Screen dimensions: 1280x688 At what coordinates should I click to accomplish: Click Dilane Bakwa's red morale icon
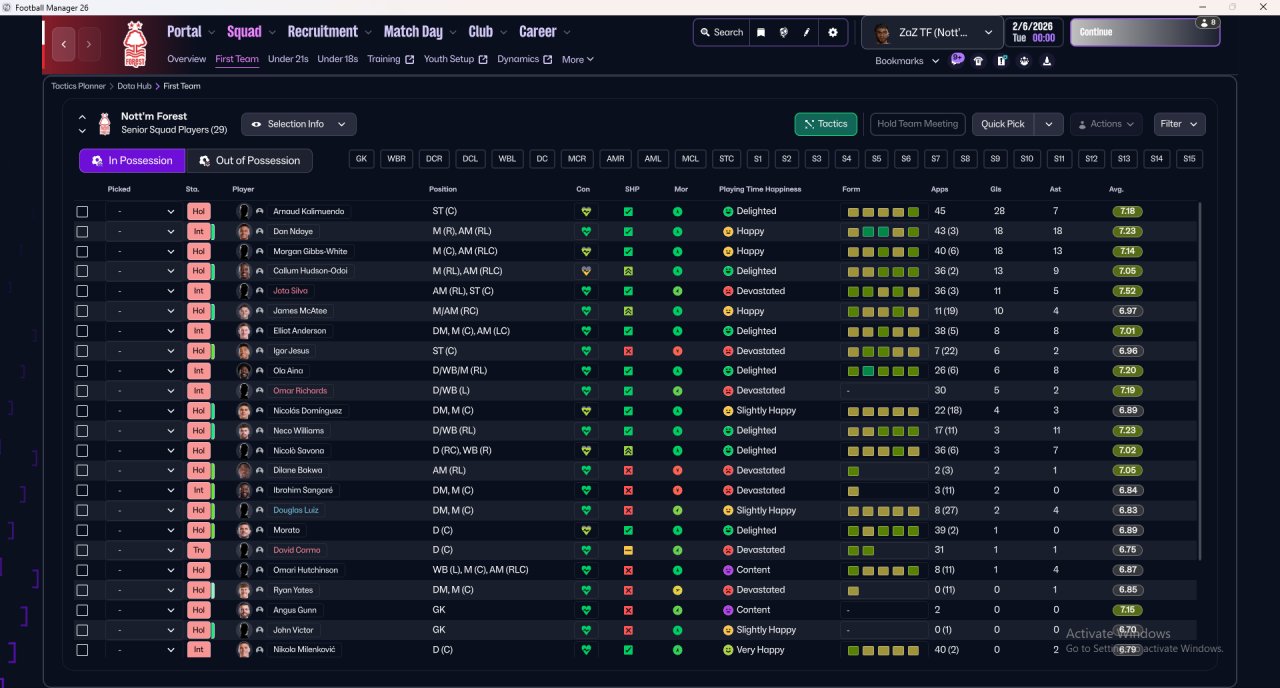[678, 470]
